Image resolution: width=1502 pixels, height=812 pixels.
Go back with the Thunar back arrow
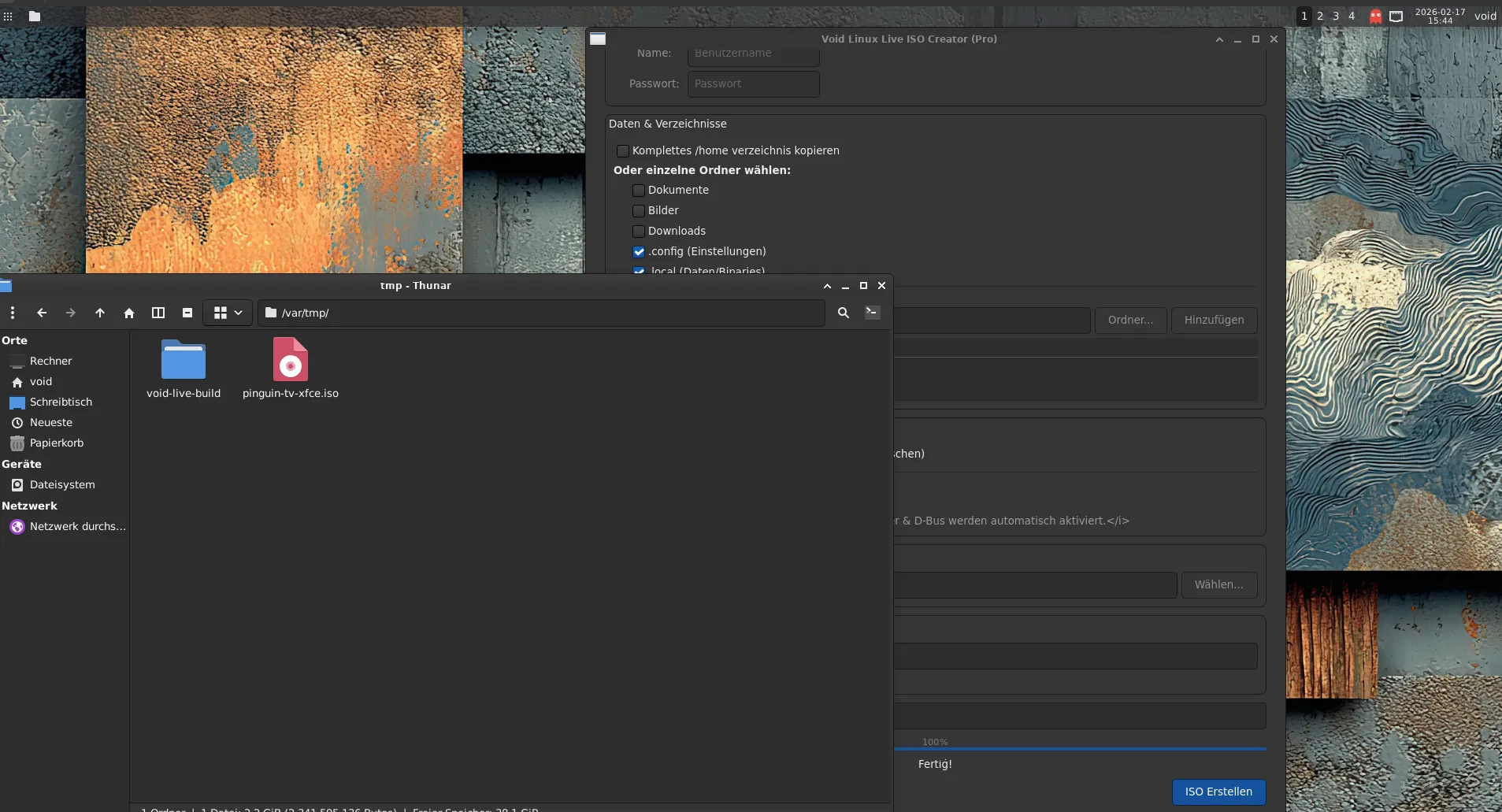tap(42, 313)
